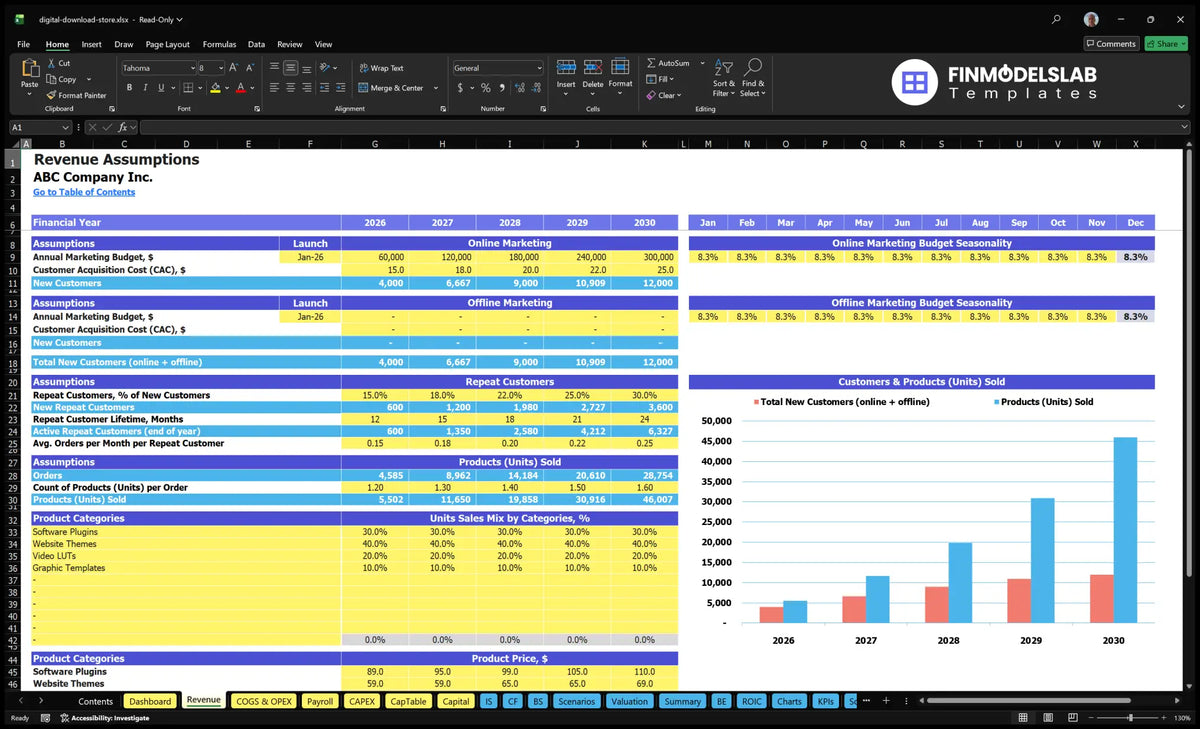Open the Sort & Filter dropdown
Screen dimensions: 1200x729
click(x=724, y=76)
